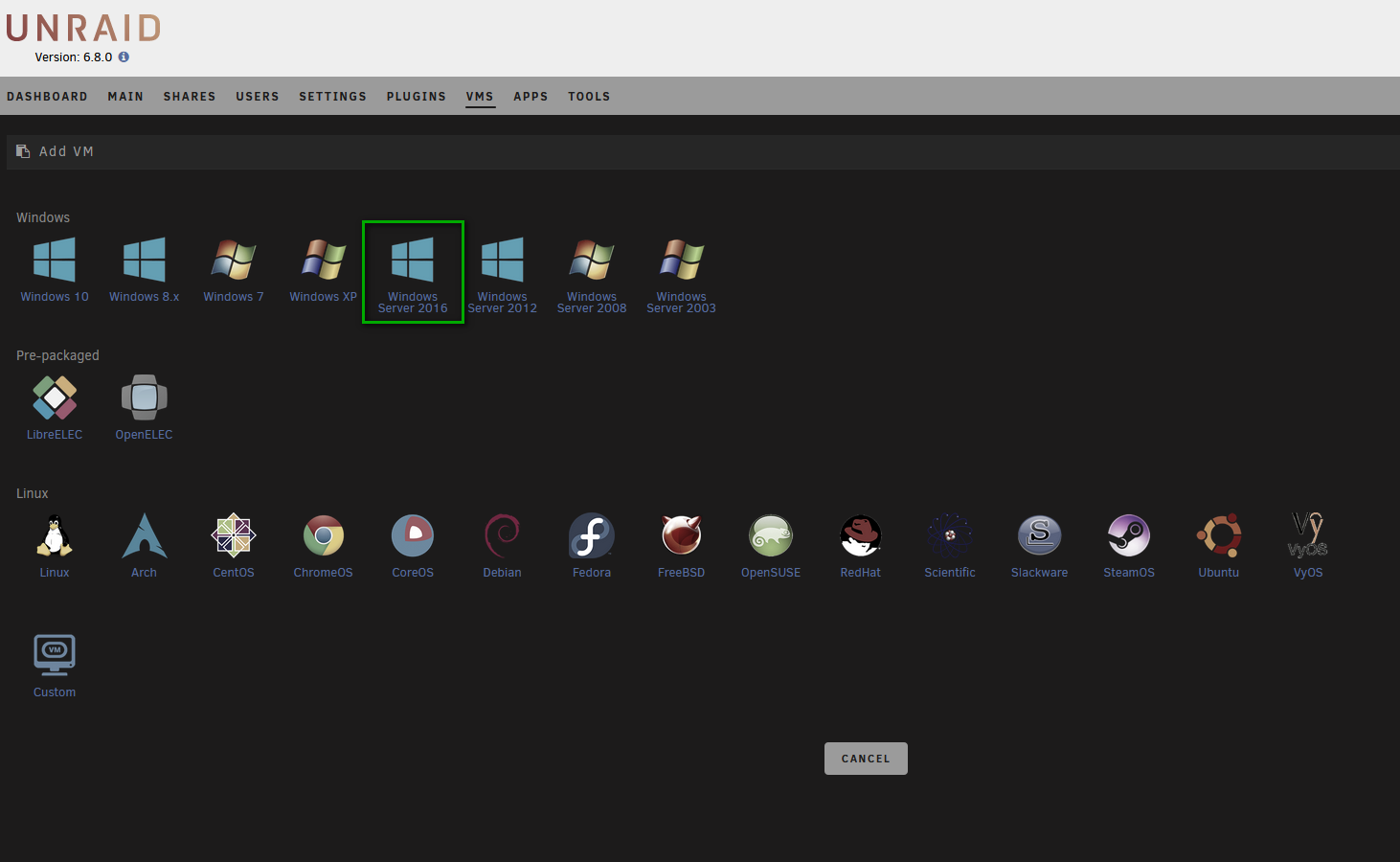Open the Shares page

click(190, 97)
